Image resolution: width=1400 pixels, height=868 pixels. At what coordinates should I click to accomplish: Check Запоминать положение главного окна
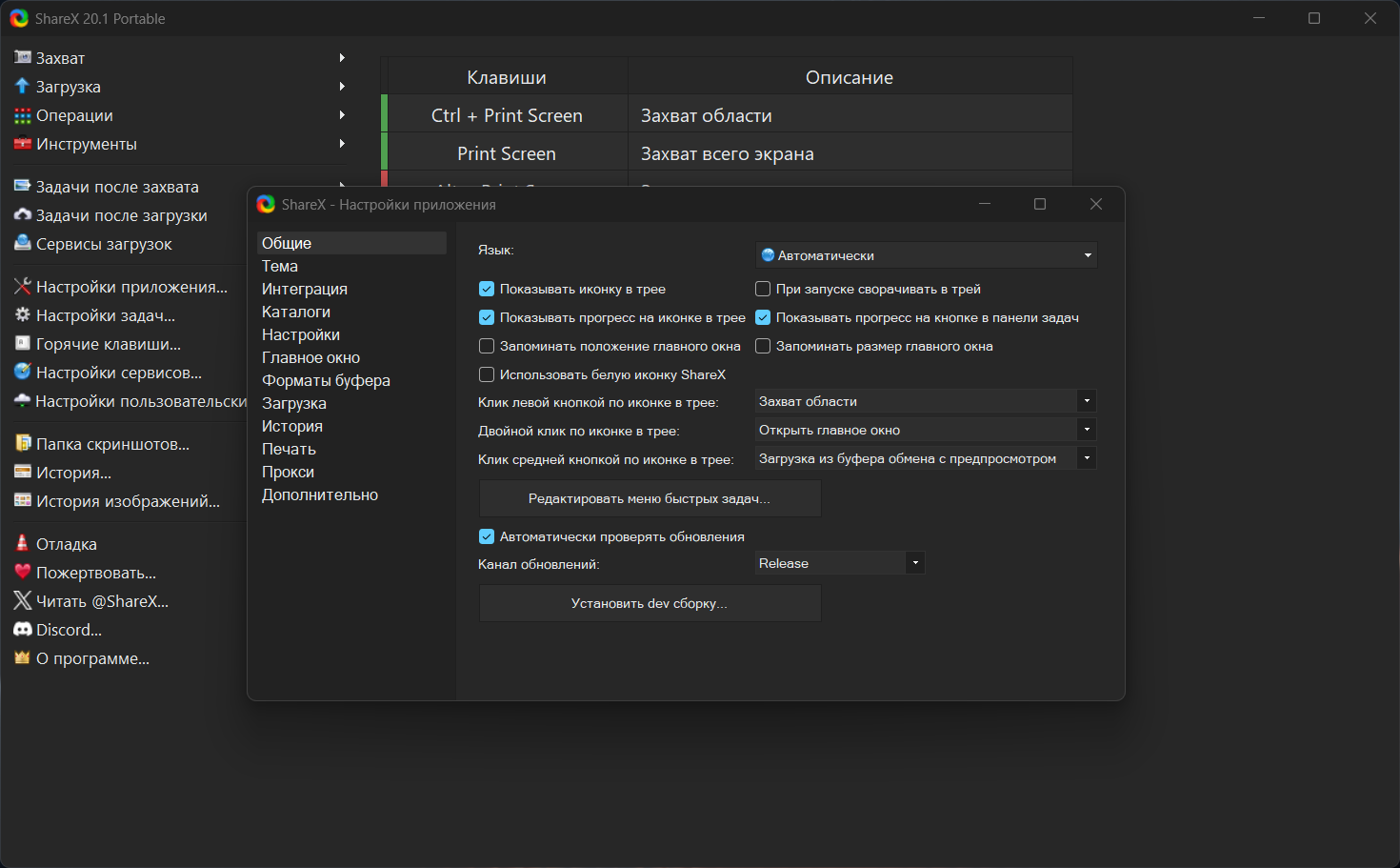pyautogui.click(x=487, y=346)
